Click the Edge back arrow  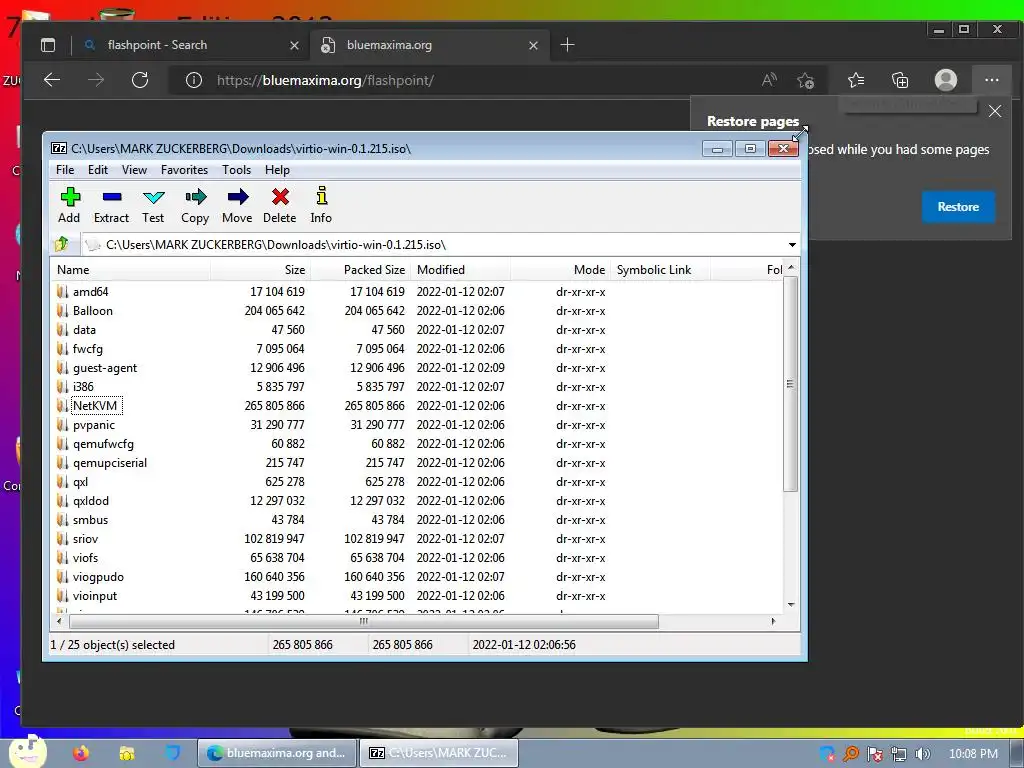coord(52,80)
